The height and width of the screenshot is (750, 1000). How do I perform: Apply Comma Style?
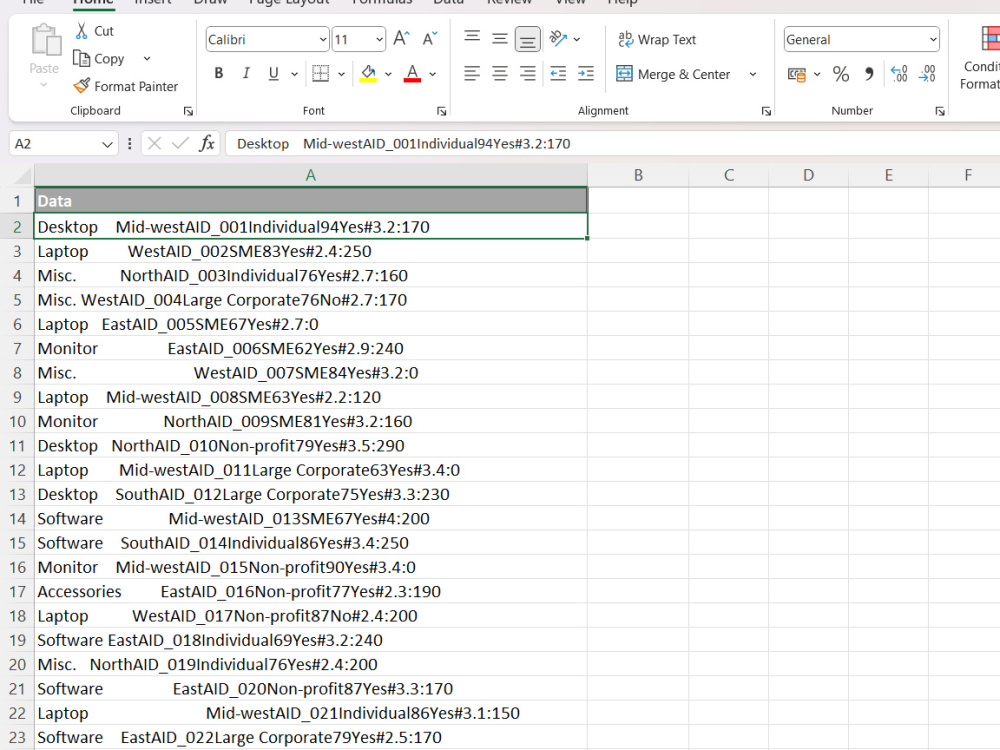tap(869, 74)
